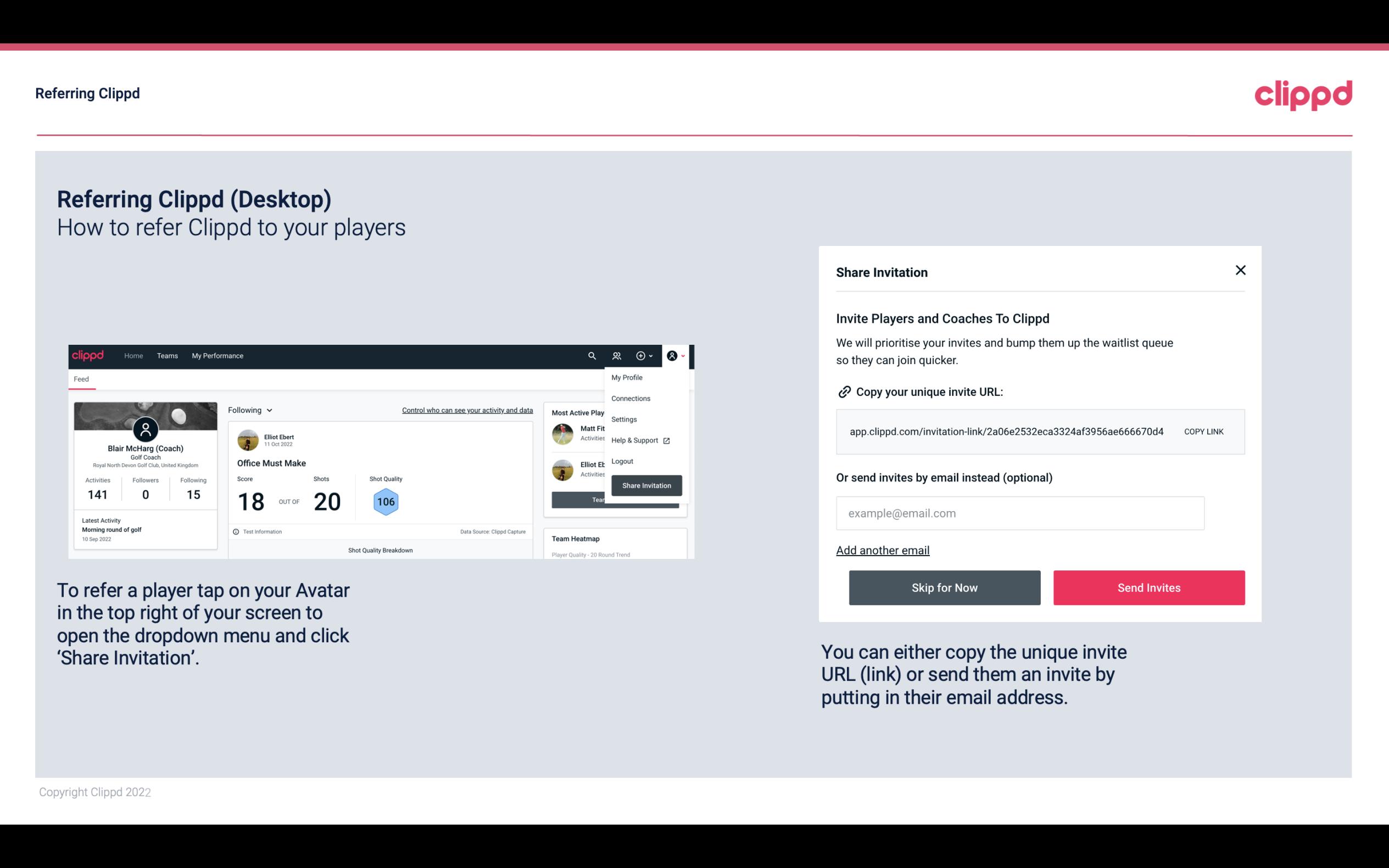Click COPY LINK button next to invite URL
This screenshot has height=868, width=1389.
[x=1203, y=431]
